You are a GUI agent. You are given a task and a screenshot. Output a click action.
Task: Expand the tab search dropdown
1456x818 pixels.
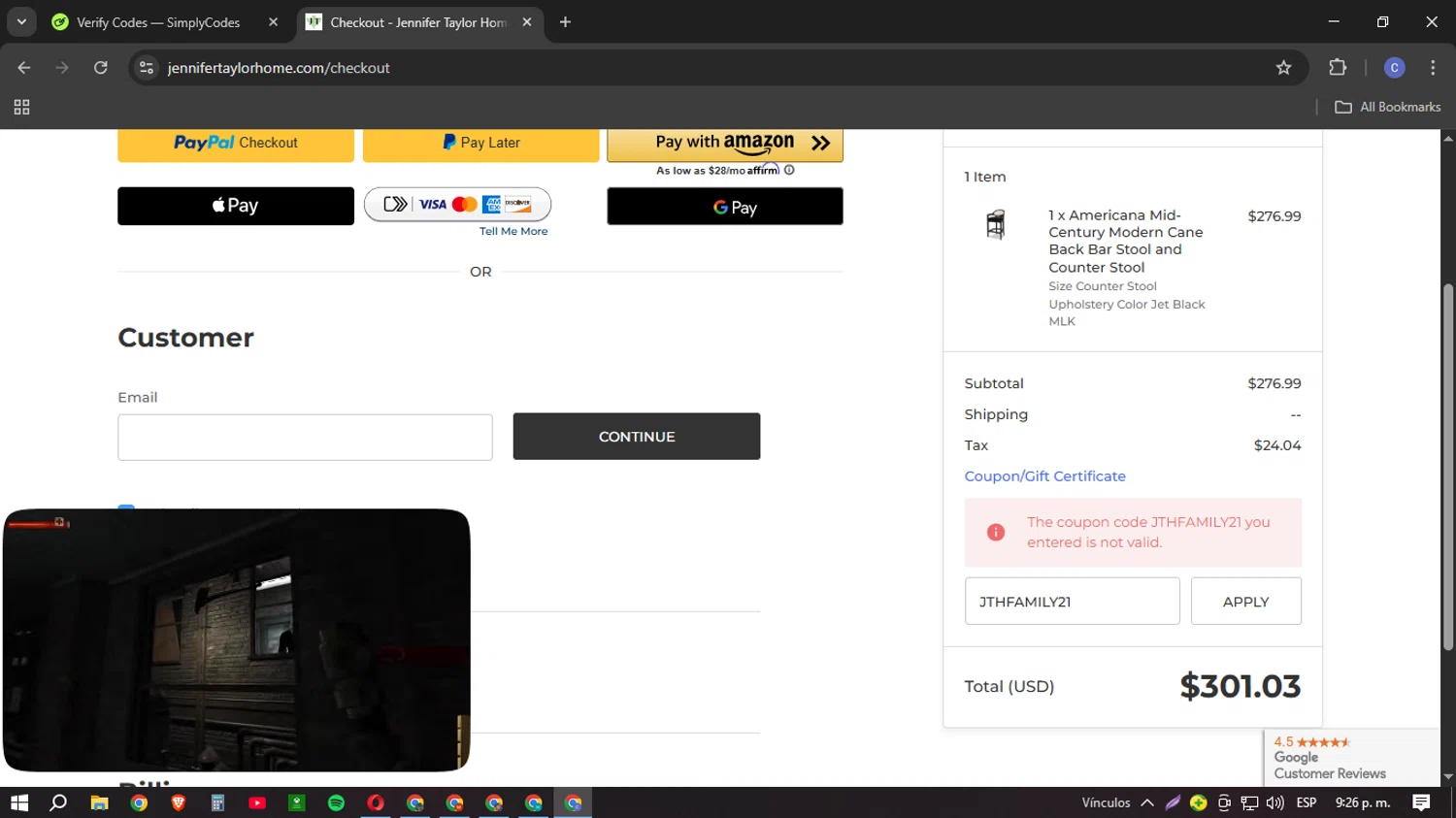click(21, 21)
